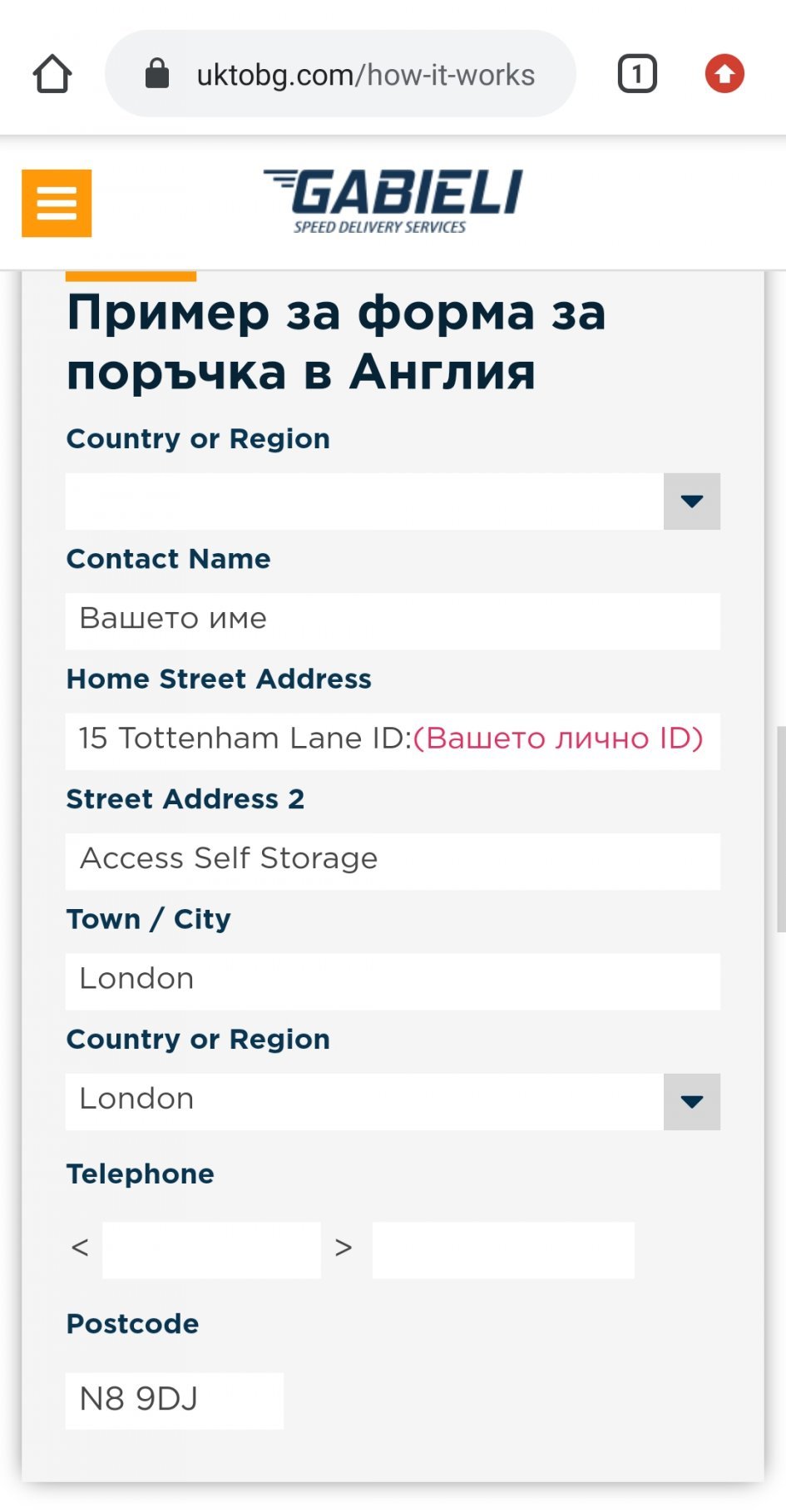Click the uktobg.com address bar

[365, 75]
